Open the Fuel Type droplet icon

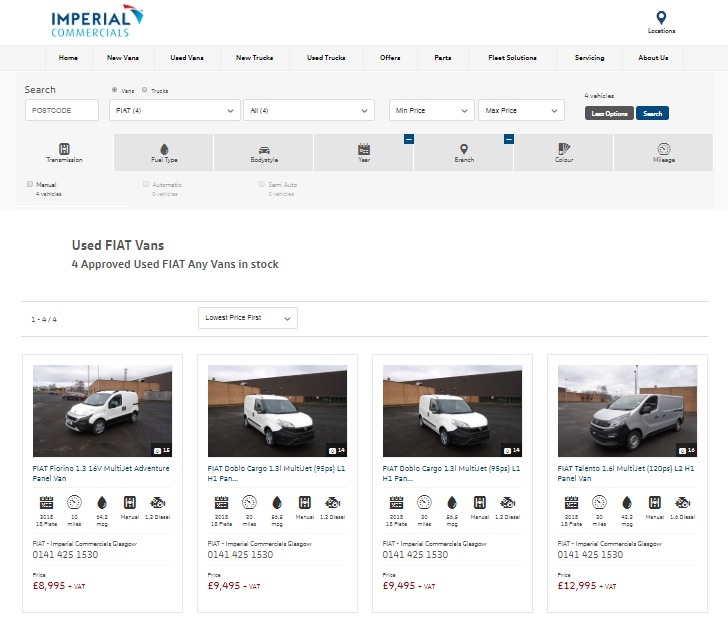(x=164, y=148)
